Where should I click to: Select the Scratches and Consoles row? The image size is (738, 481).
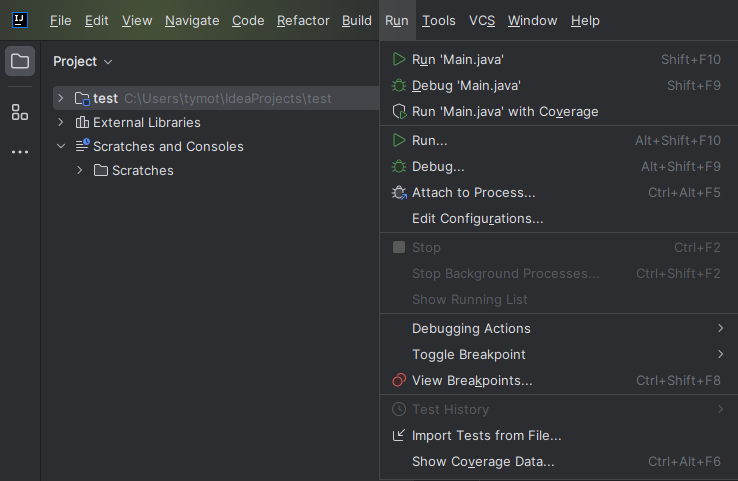point(216,146)
